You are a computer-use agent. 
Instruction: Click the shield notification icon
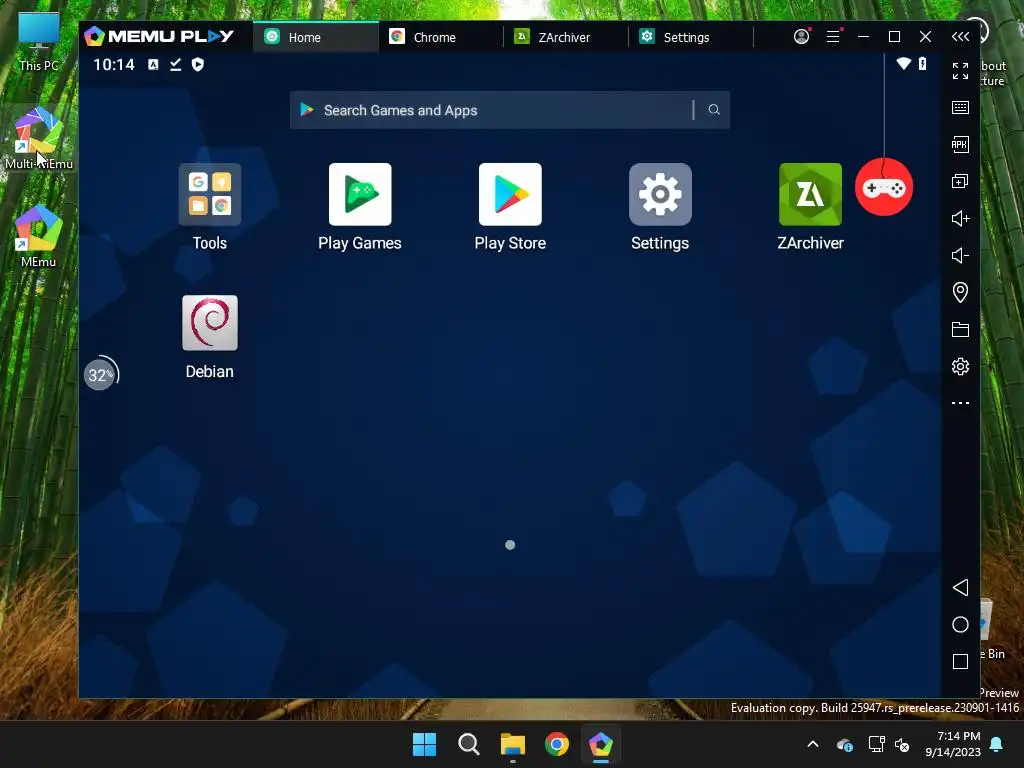197,64
